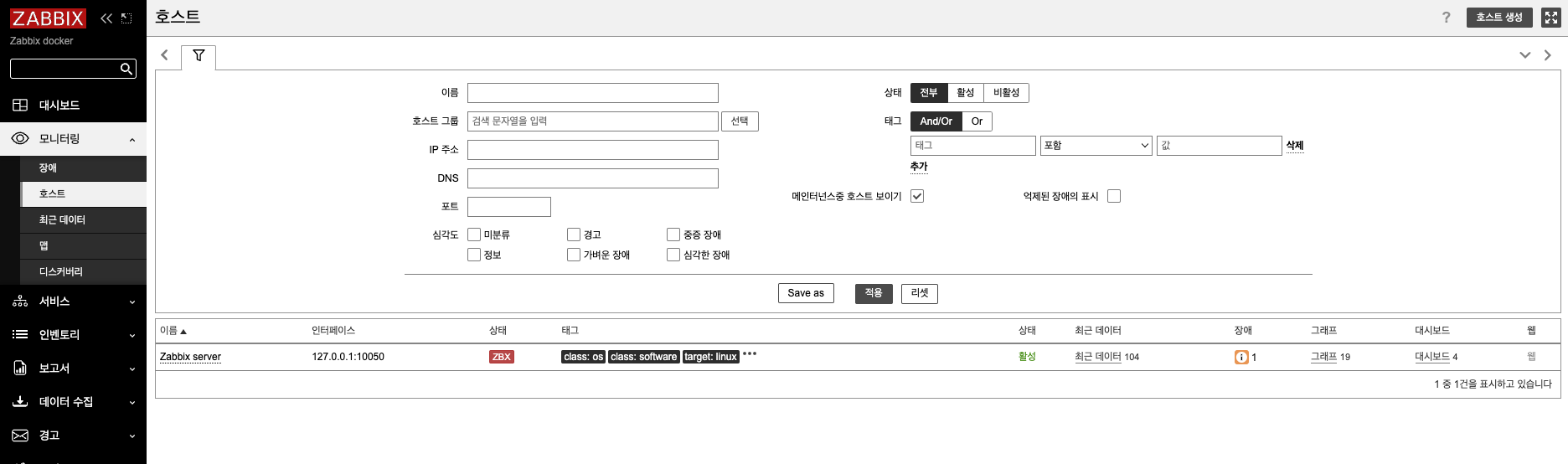Toggle kiosk fullscreen mode icon
Image resolution: width=1568 pixels, height=464 pixels.
[x=1550, y=18]
